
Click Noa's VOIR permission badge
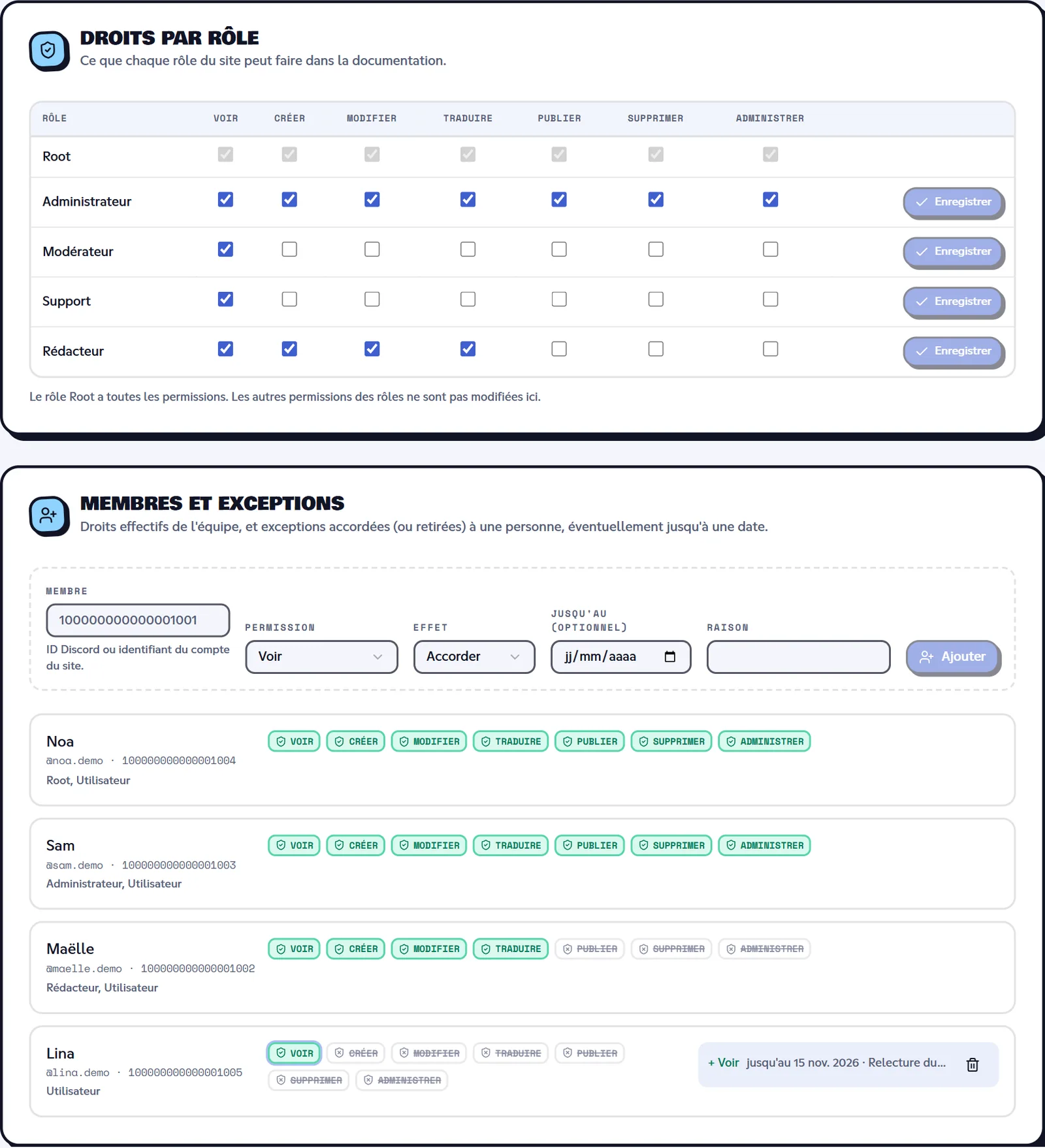click(294, 741)
